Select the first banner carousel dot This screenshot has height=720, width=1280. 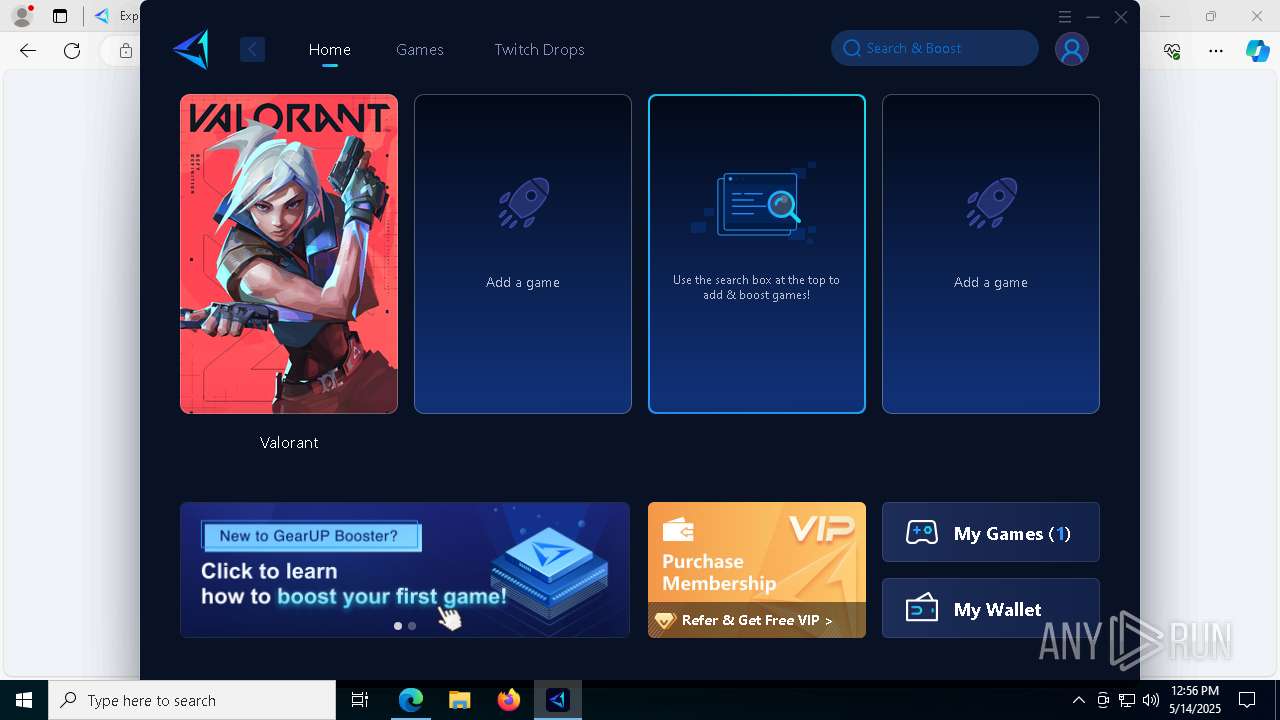(398, 626)
